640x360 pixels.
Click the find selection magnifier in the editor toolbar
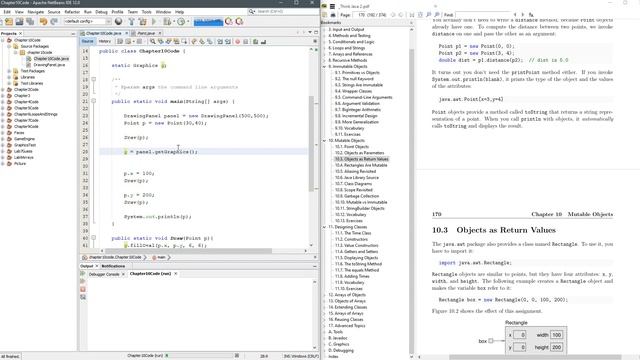[x=152, y=41]
